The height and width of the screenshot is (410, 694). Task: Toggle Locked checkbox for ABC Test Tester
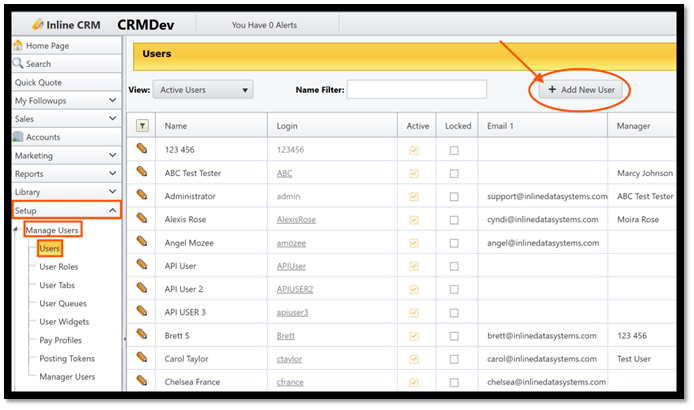click(x=454, y=174)
